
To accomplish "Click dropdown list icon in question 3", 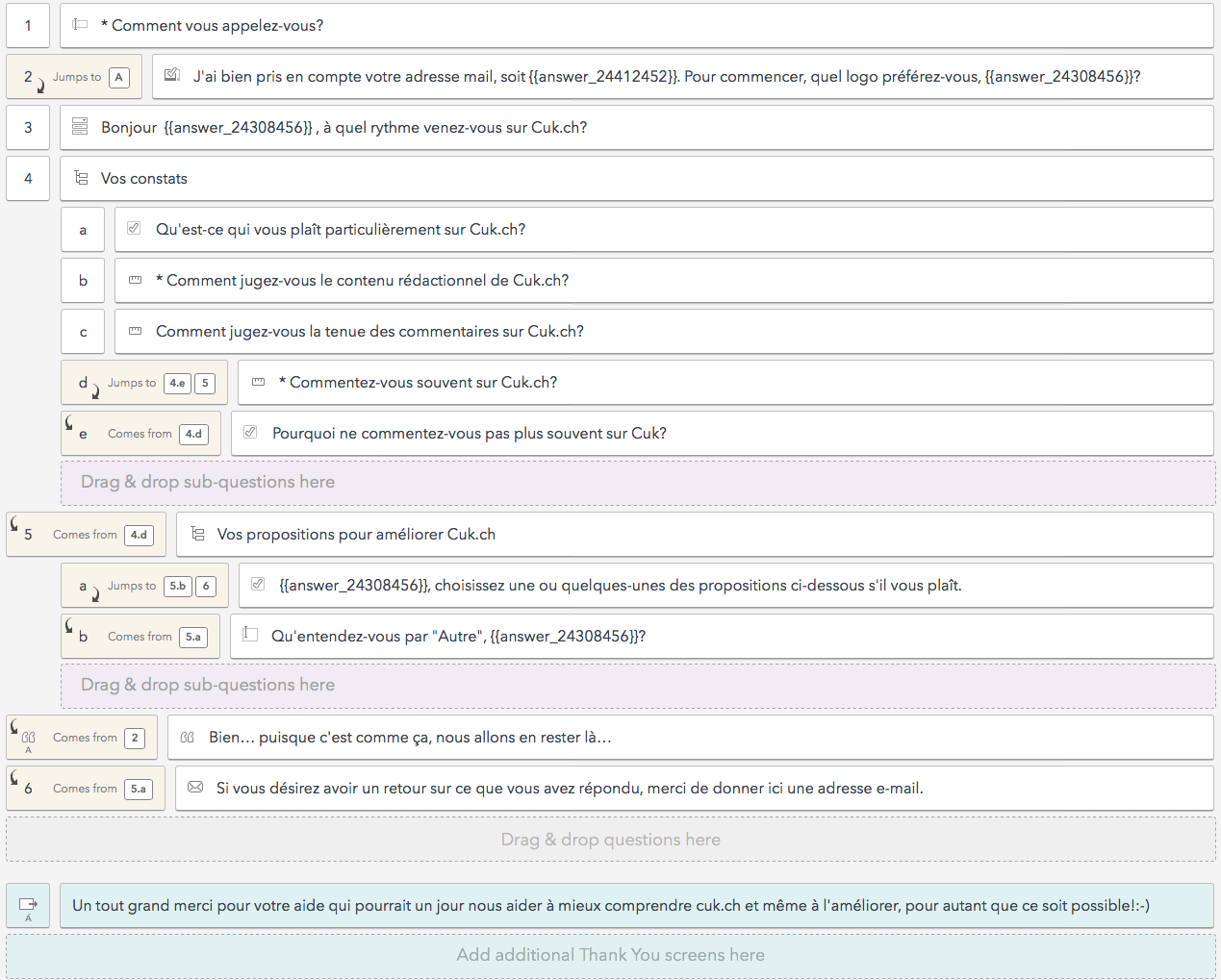I will tap(80, 127).
